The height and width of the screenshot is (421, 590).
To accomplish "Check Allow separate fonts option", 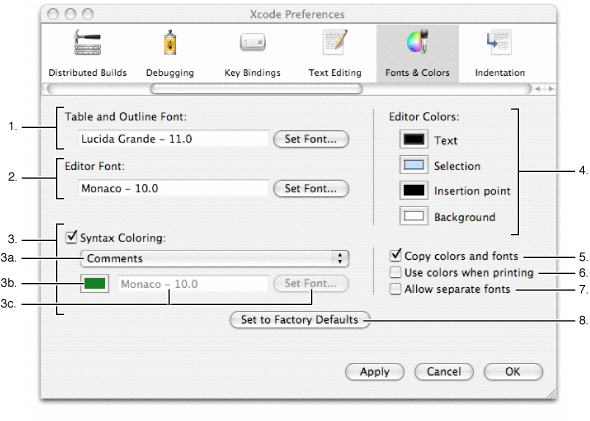I will [x=395, y=289].
